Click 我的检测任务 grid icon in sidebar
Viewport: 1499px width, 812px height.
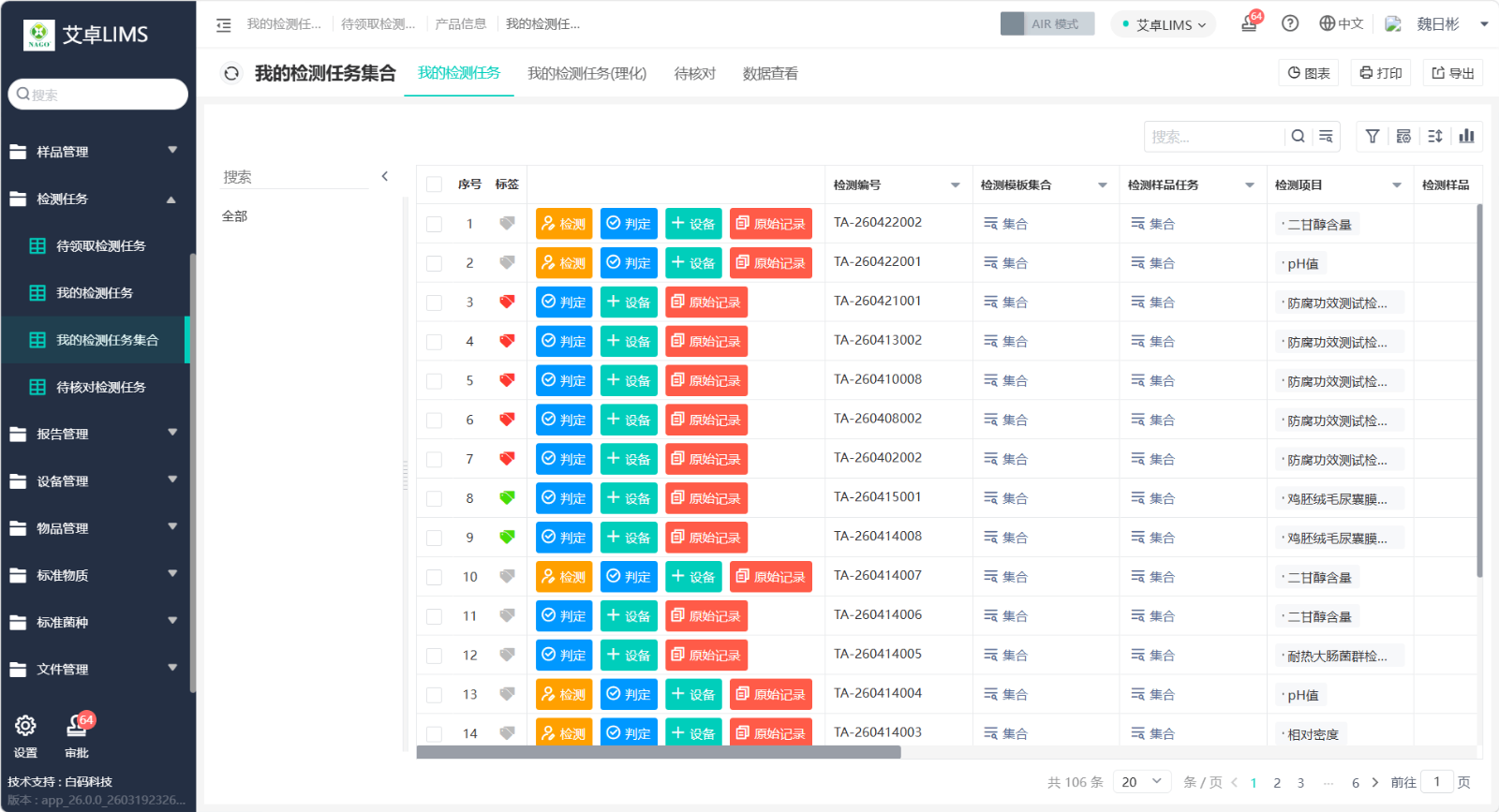click(37, 293)
